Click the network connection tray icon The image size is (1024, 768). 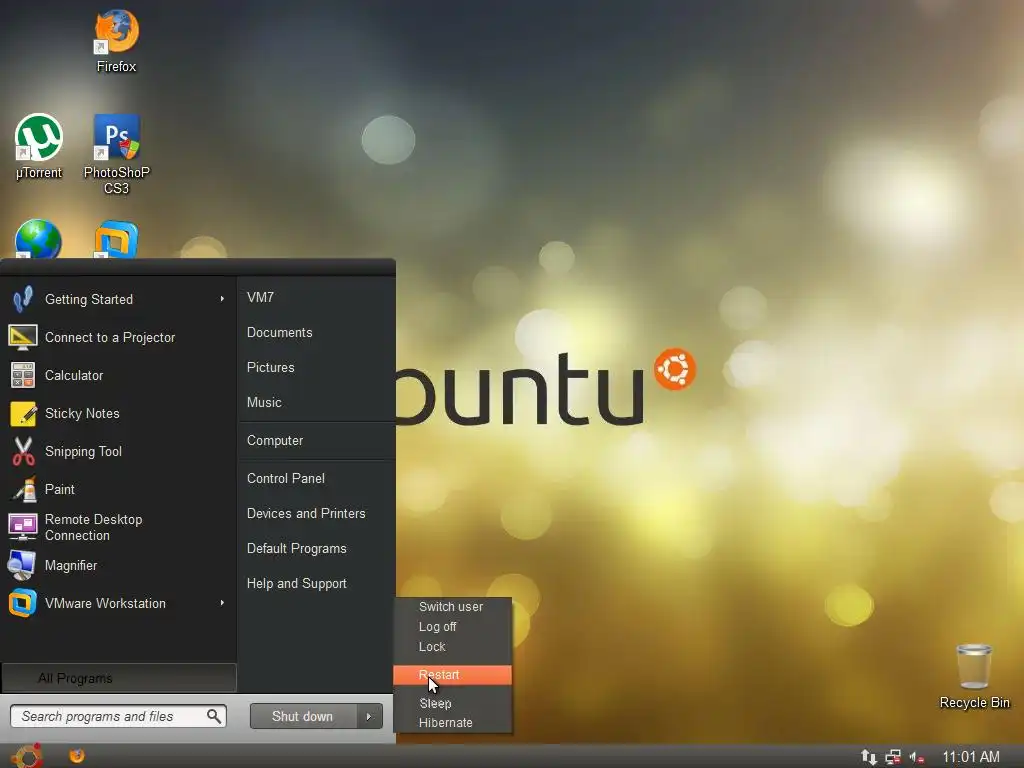click(893, 757)
